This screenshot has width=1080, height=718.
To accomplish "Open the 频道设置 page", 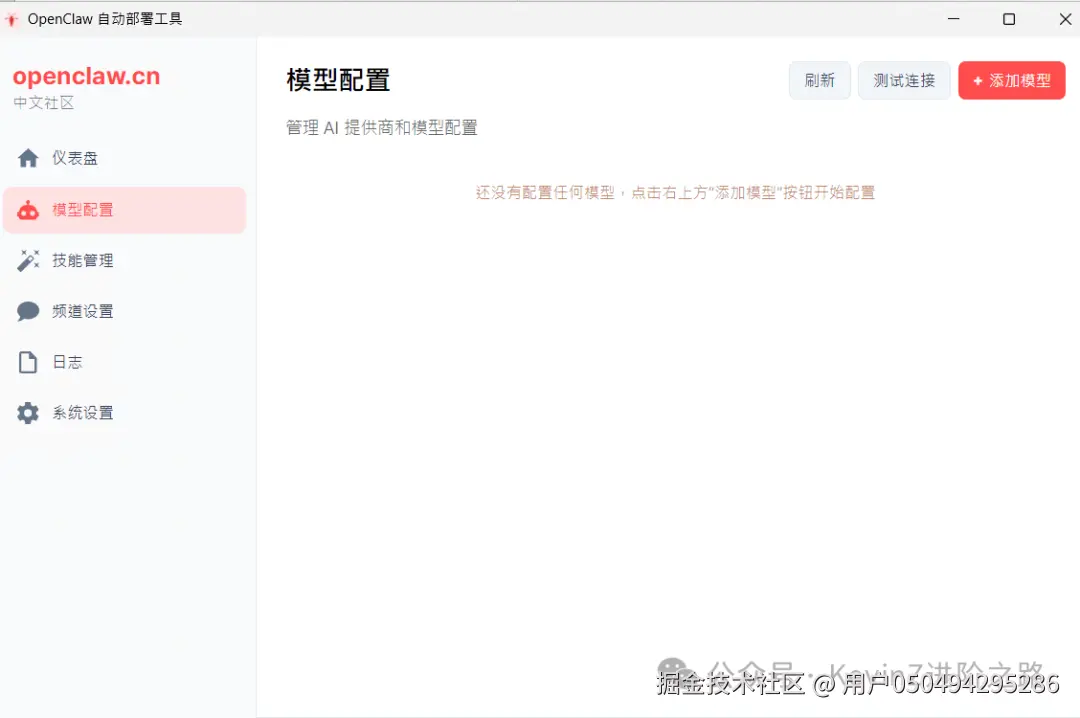I will pos(84,311).
